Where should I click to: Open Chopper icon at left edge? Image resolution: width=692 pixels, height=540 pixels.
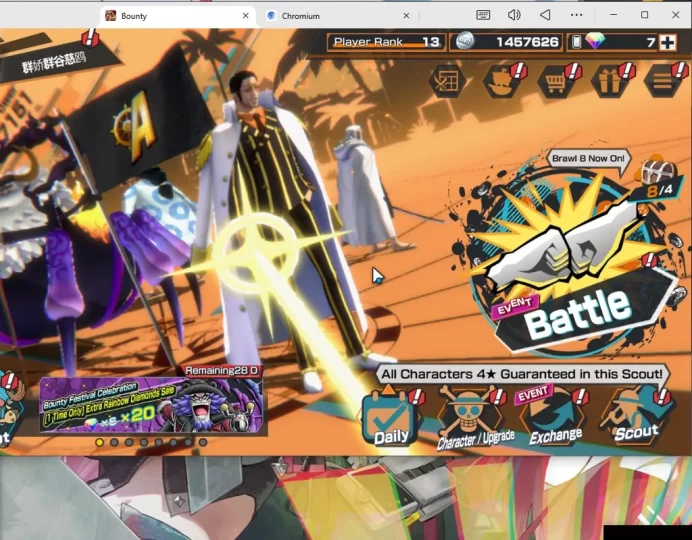pos(10,412)
